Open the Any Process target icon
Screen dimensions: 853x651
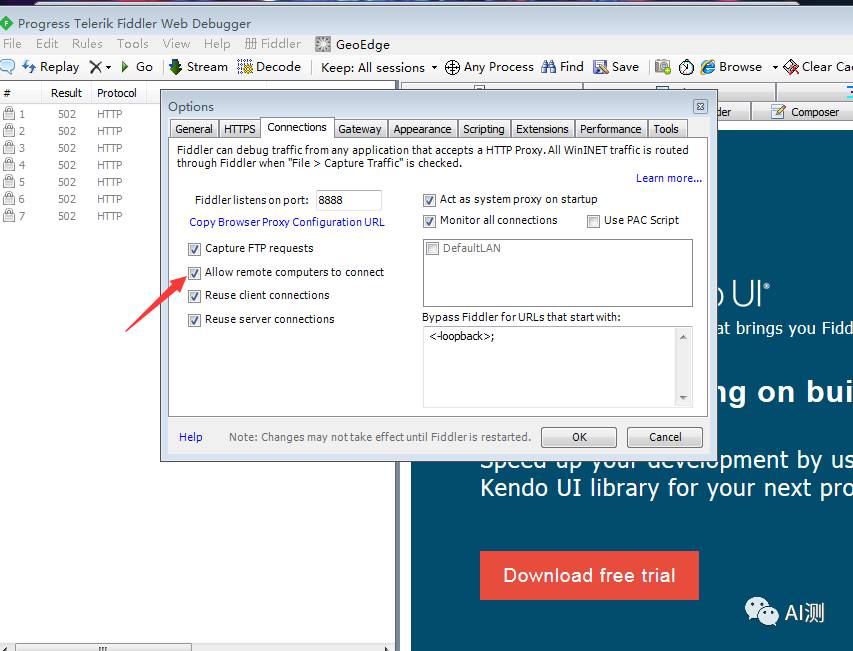pos(489,66)
